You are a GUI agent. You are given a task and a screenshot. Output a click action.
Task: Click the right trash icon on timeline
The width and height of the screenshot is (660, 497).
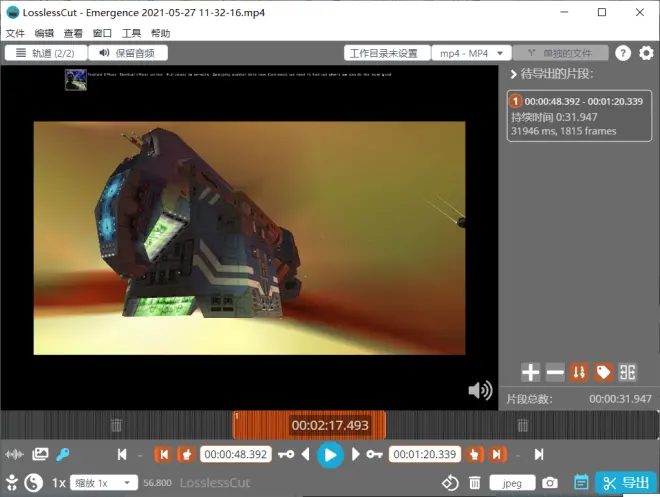pos(522,425)
